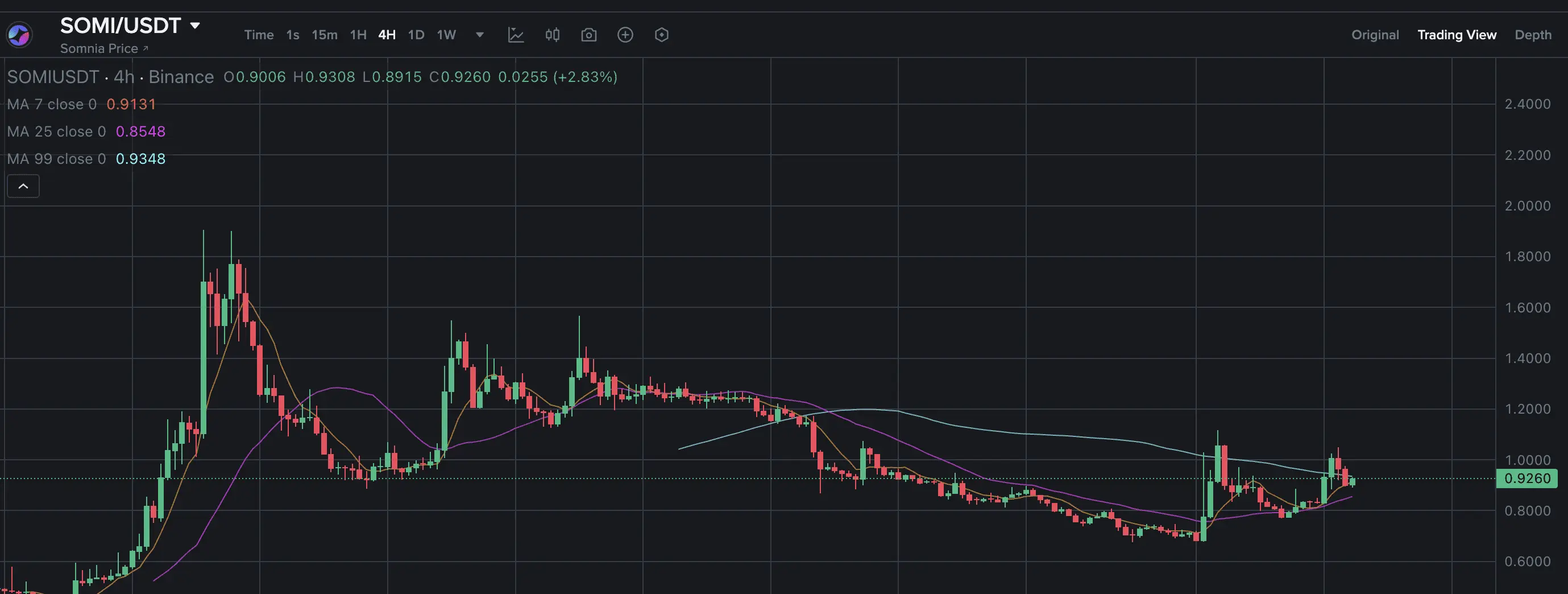The height and width of the screenshot is (594, 1568).
Task: Collapse the moving average legend
Action: (23, 187)
